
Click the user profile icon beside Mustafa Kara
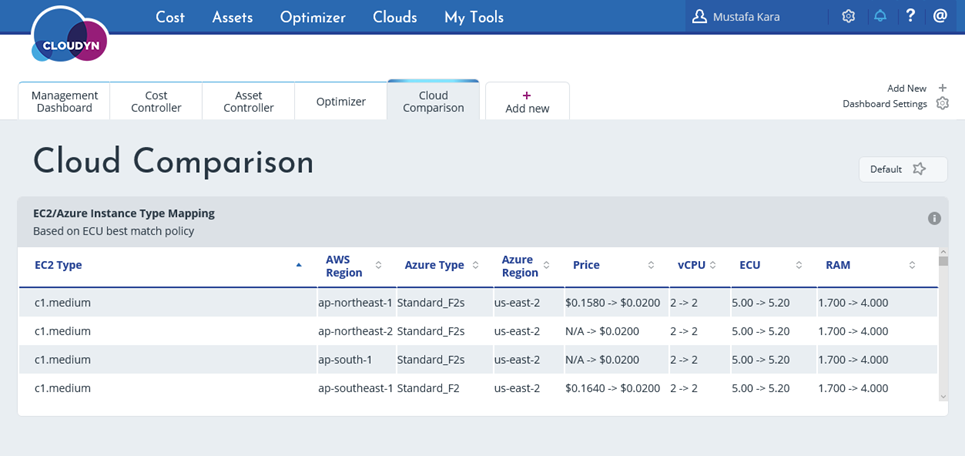coord(699,17)
